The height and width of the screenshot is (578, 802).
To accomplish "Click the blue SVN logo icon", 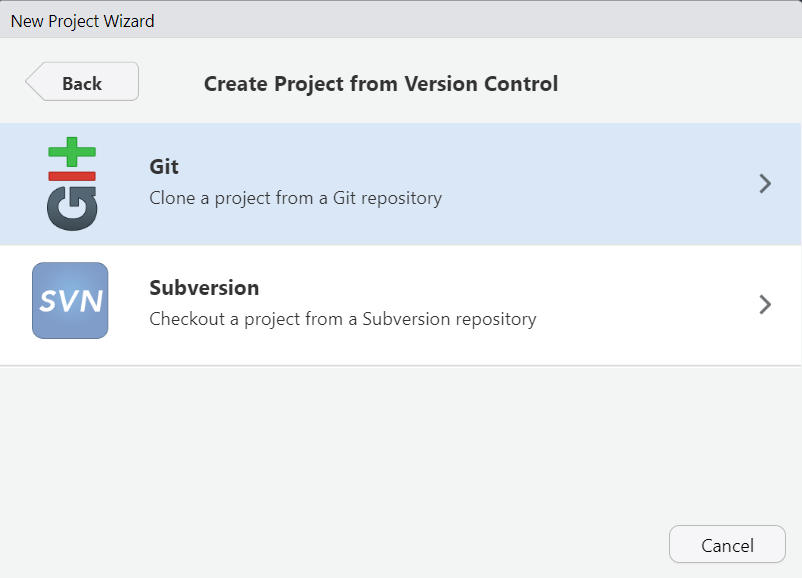I will click(70, 300).
